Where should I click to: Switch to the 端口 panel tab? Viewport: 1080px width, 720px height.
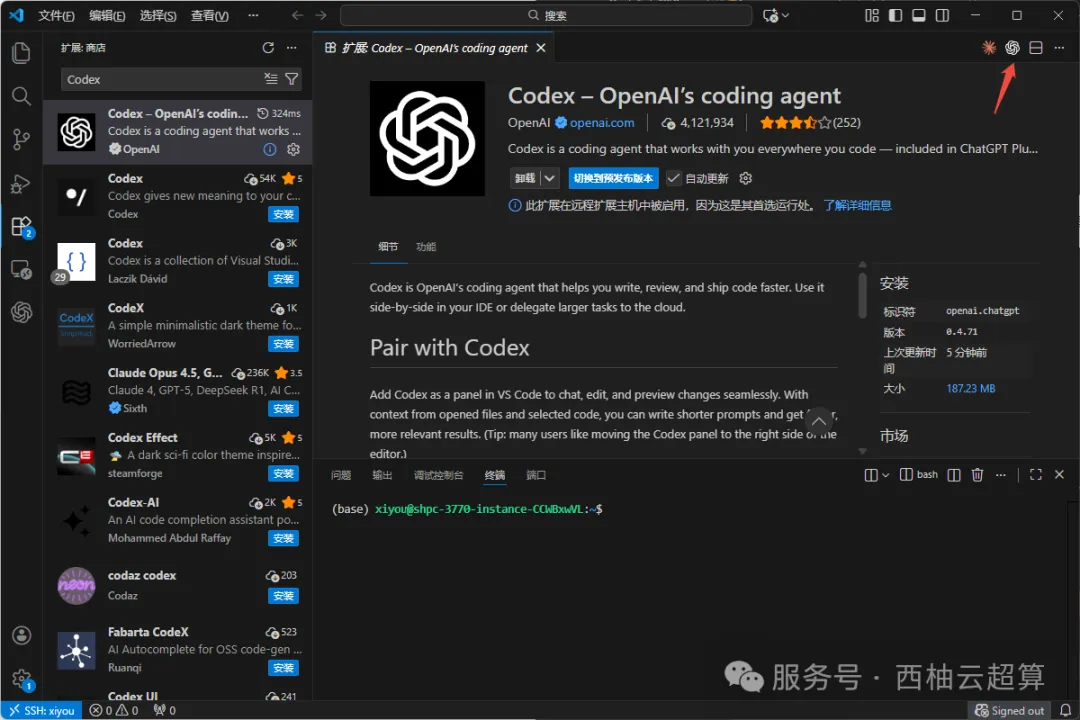536,475
